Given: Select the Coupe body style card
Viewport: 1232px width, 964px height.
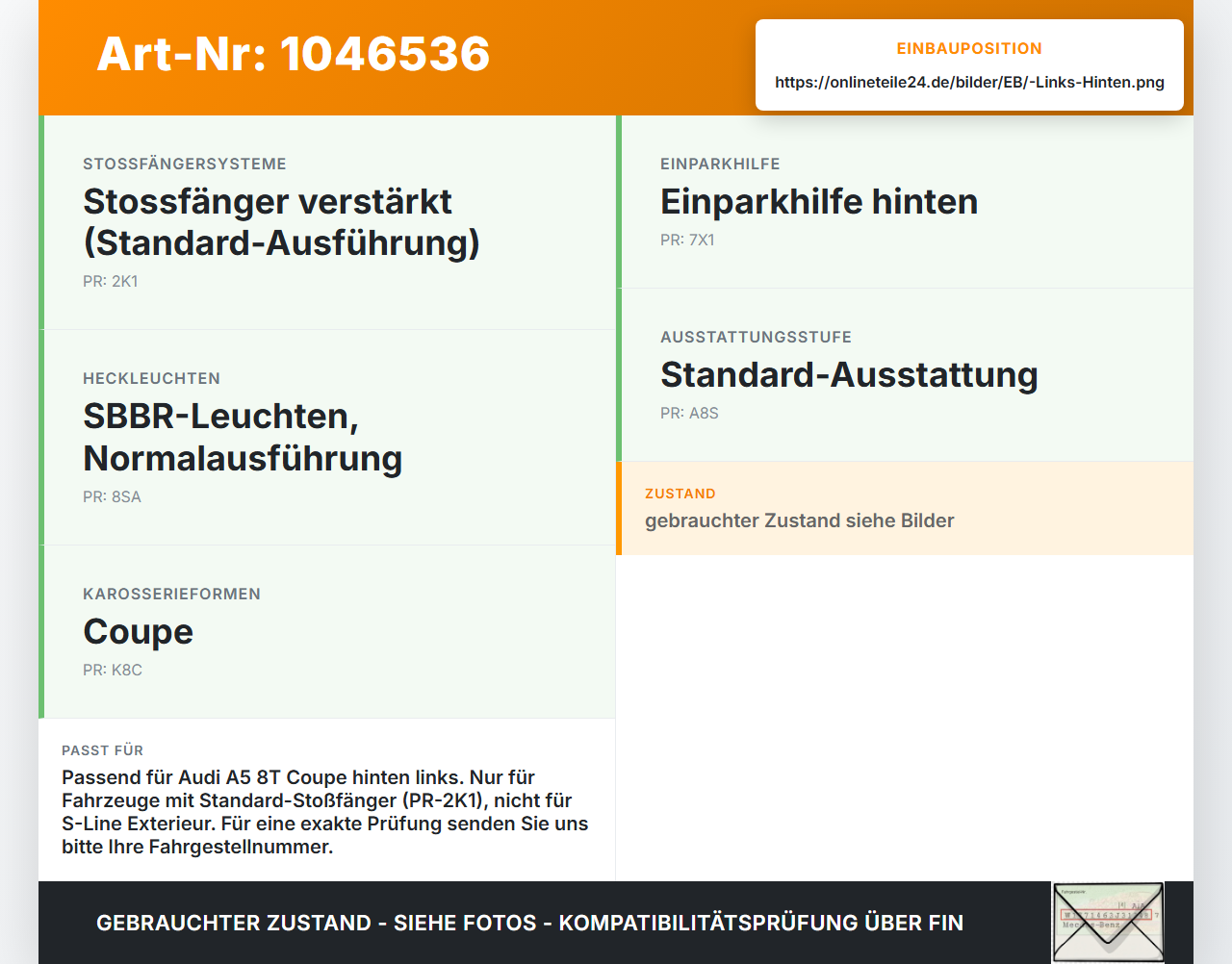Looking at the screenshot, I should [327, 632].
